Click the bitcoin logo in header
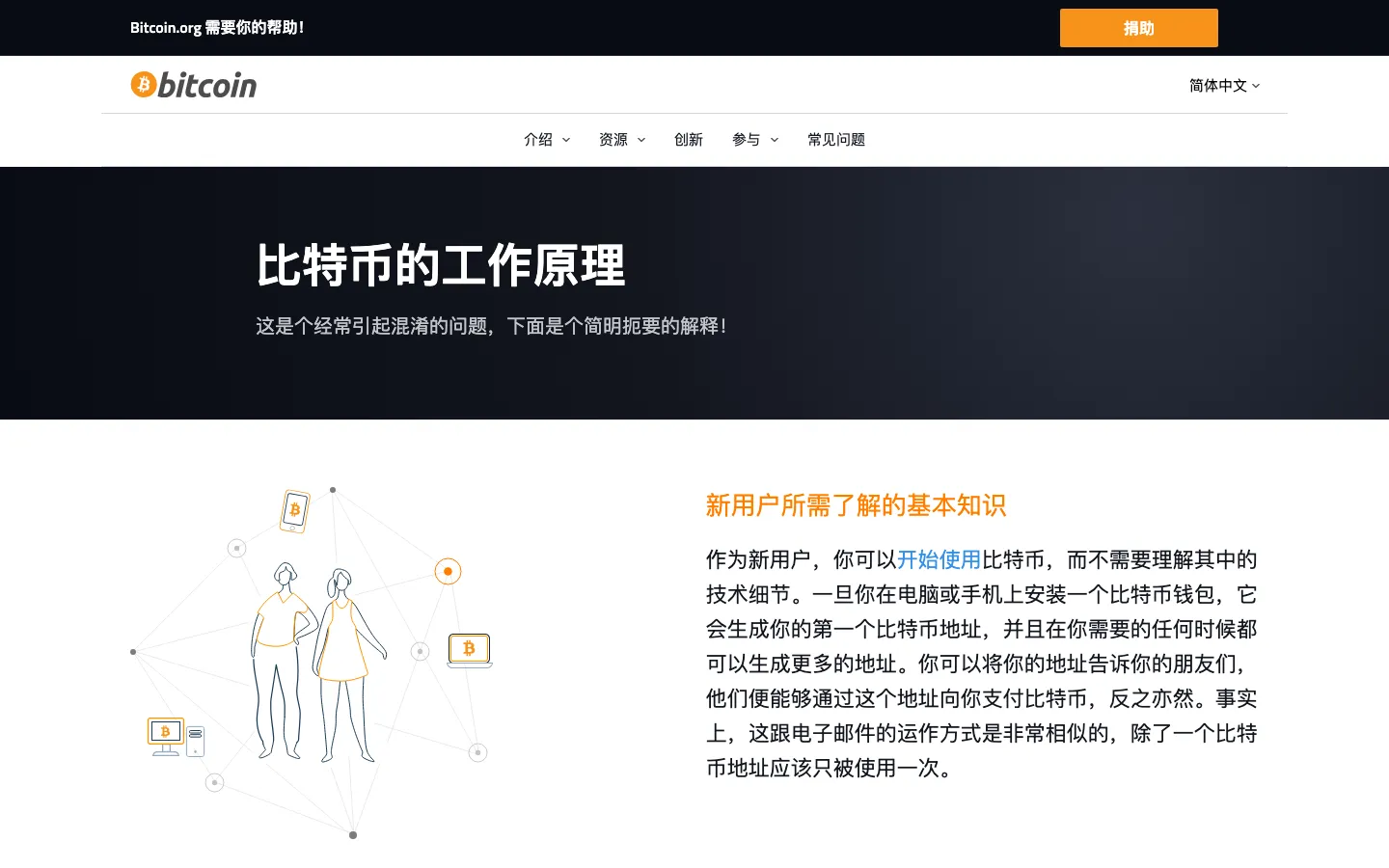The image size is (1389, 868). point(194,85)
